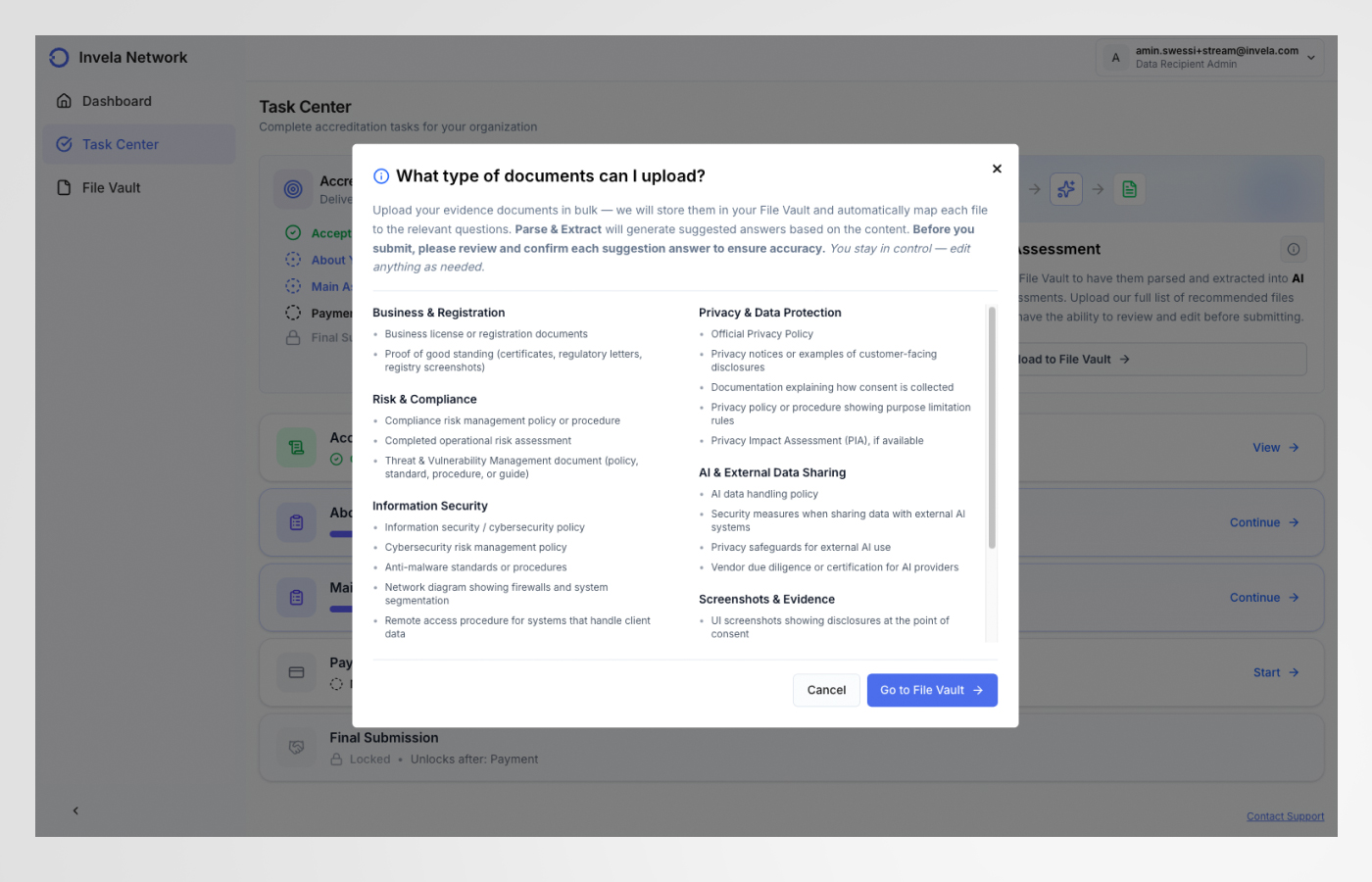Open the Contact Support link

[1285, 815]
